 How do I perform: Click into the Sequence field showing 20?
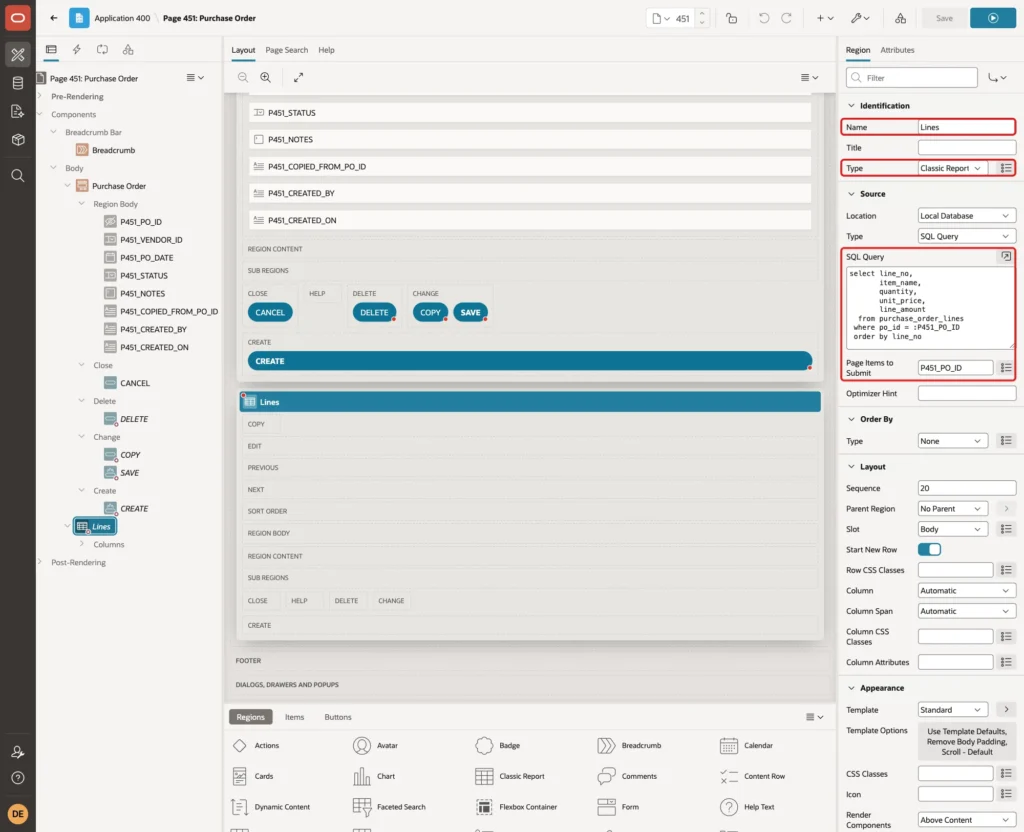coord(967,488)
